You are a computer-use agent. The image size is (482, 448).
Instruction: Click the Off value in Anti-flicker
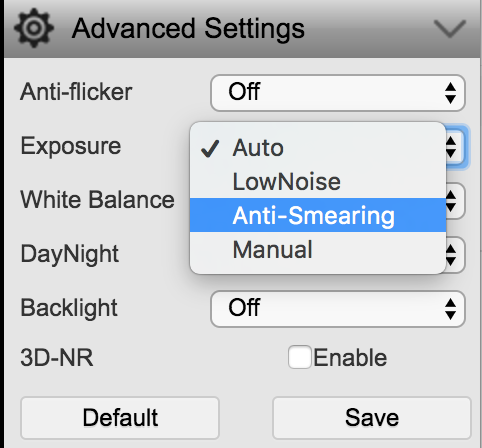(244, 92)
